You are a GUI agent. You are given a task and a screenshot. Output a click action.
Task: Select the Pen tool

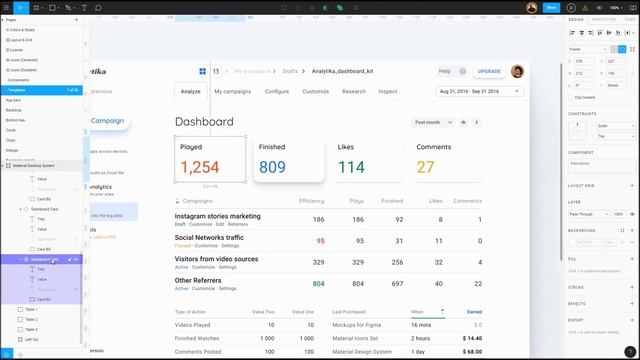pyautogui.click(x=69, y=7)
